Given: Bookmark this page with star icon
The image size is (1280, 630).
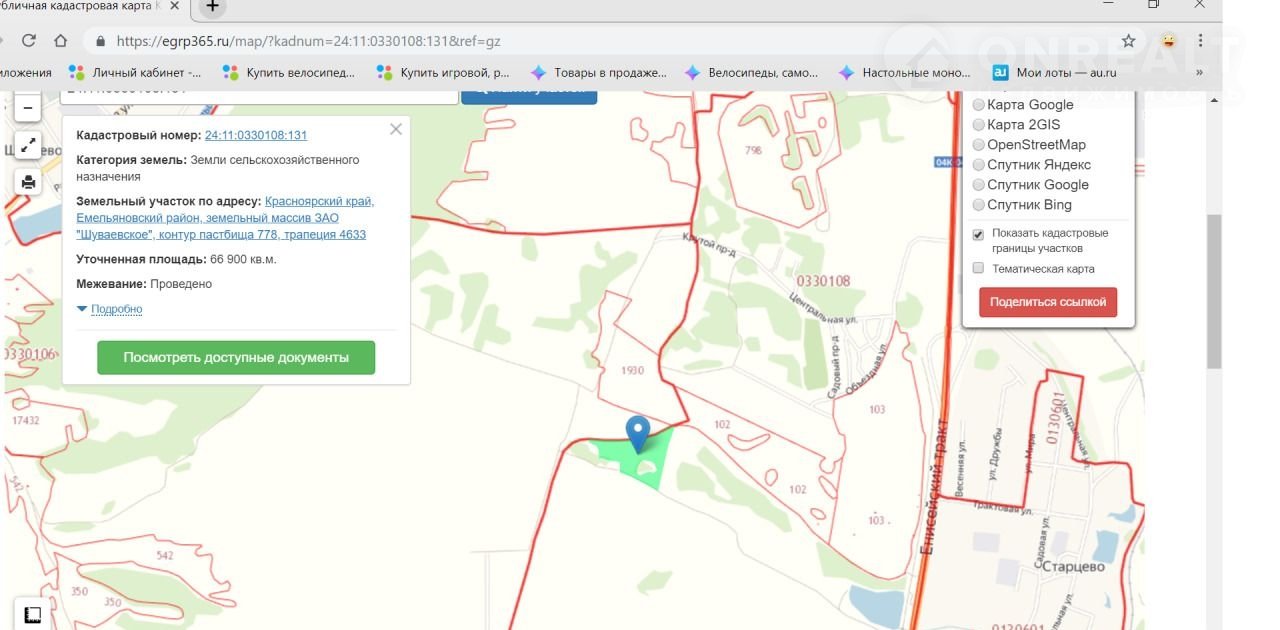Looking at the screenshot, I should click(1129, 41).
